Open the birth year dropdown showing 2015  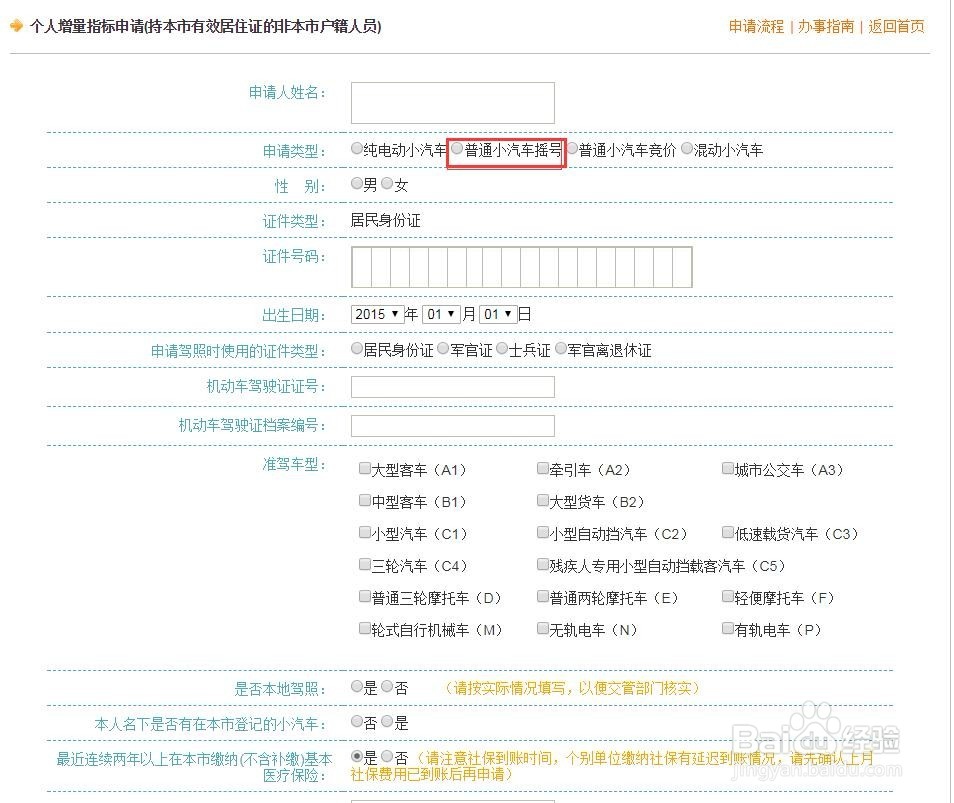click(378, 314)
